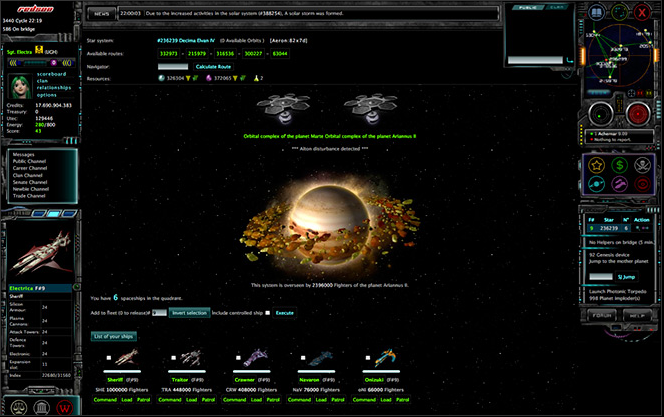Click the Execute button
Viewport: 664px width, 417px height.
pos(285,313)
